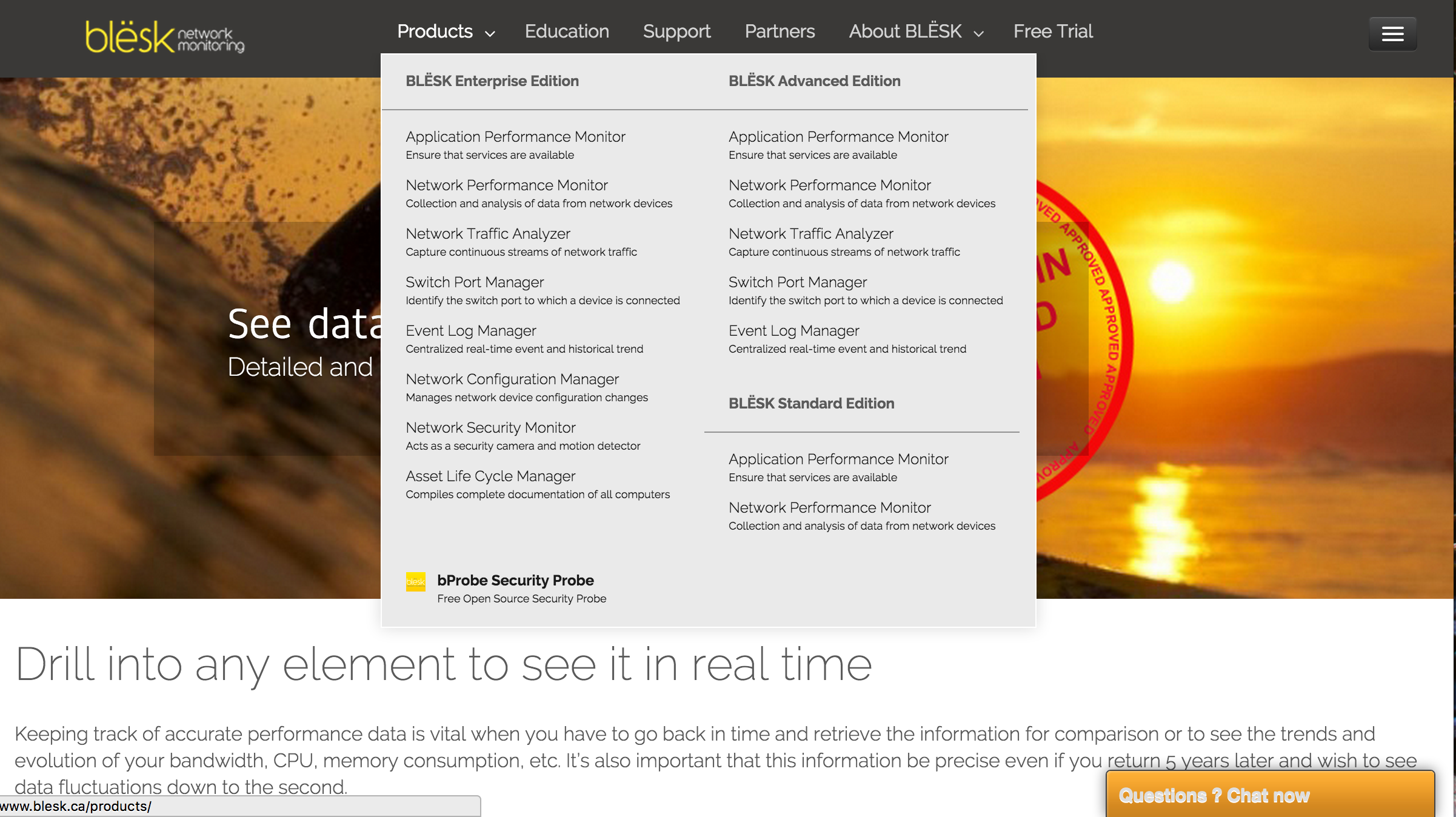Viewport: 1456px width, 817px height.
Task: Open the Education menu item
Action: 567,32
